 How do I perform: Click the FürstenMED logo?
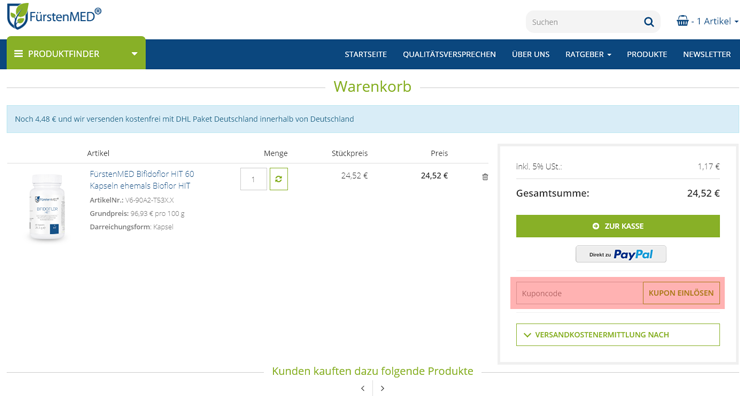coord(54,17)
